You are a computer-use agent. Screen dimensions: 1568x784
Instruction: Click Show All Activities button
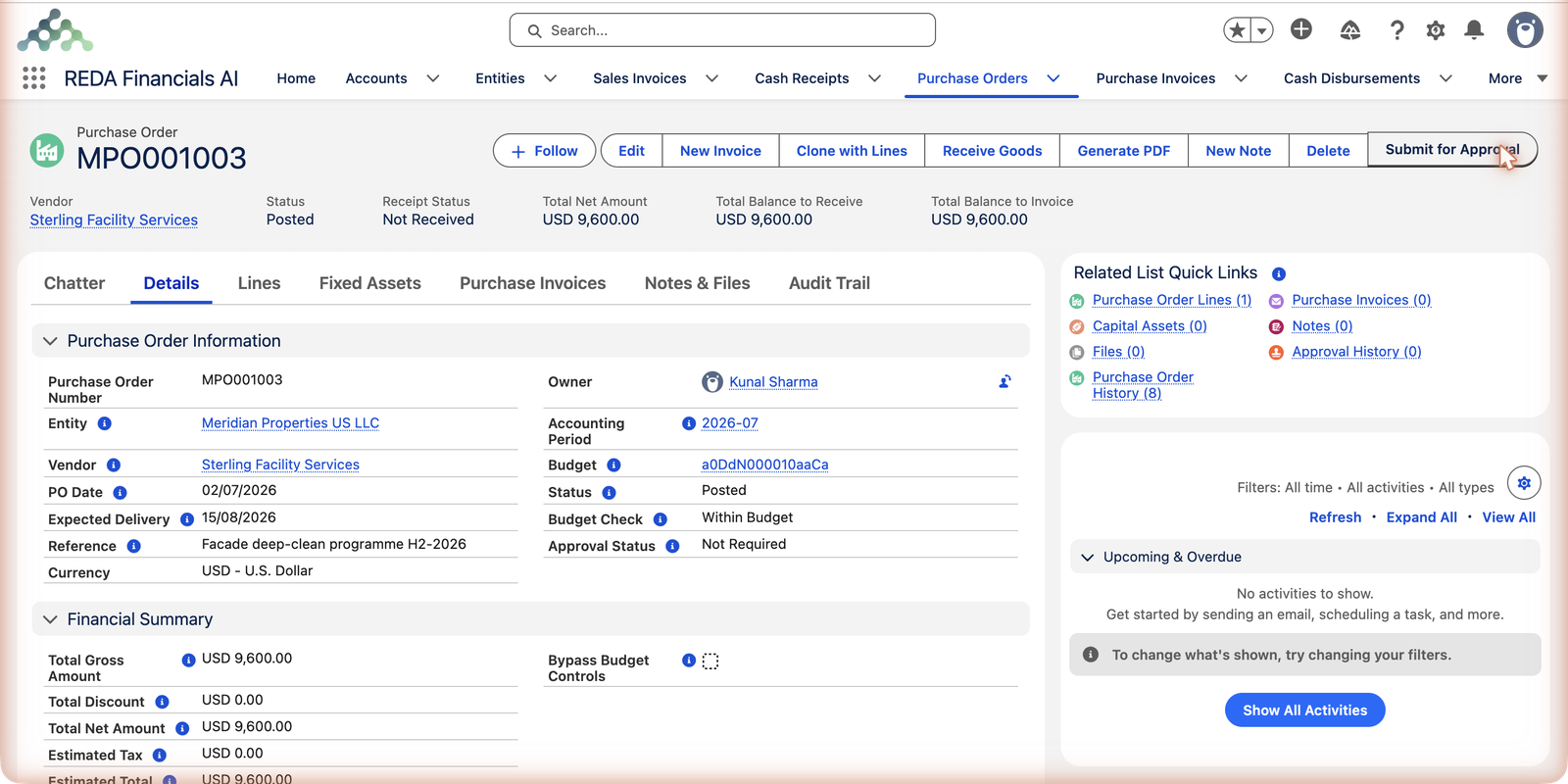click(x=1305, y=710)
